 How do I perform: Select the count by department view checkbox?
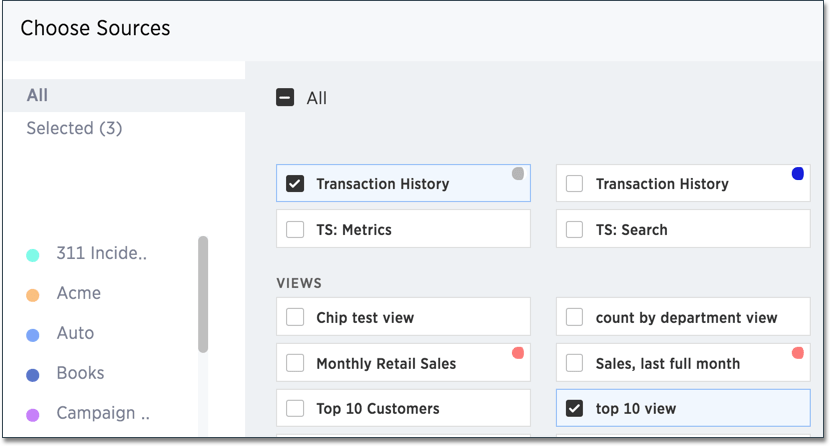click(x=574, y=317)
